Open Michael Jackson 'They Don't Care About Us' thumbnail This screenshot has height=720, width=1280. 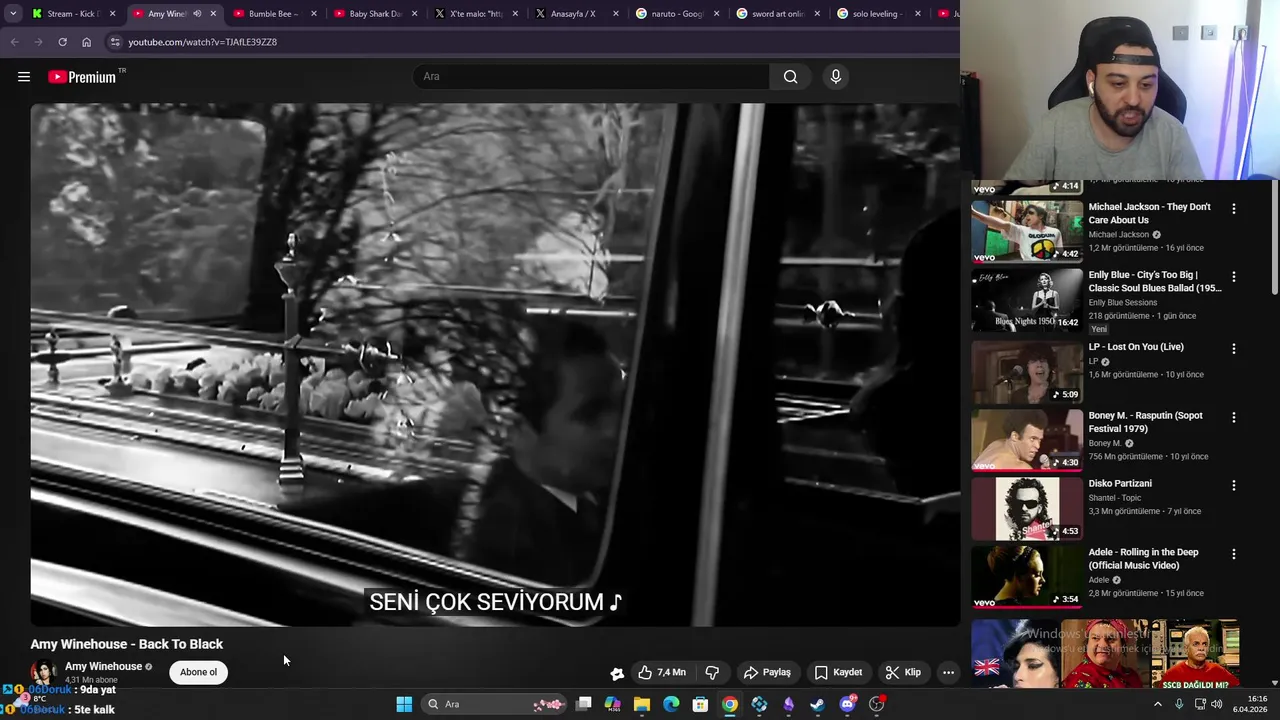tap(1027, 231)
